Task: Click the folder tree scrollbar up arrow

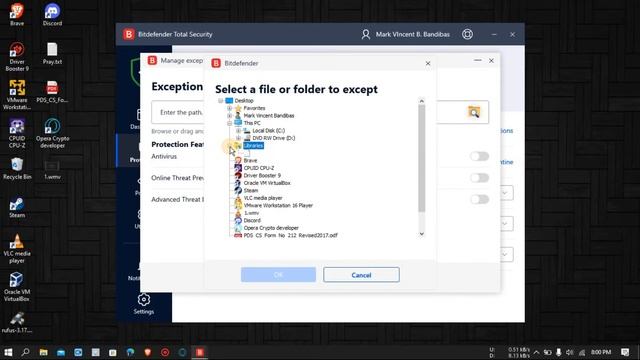Action: pos(422,101)
